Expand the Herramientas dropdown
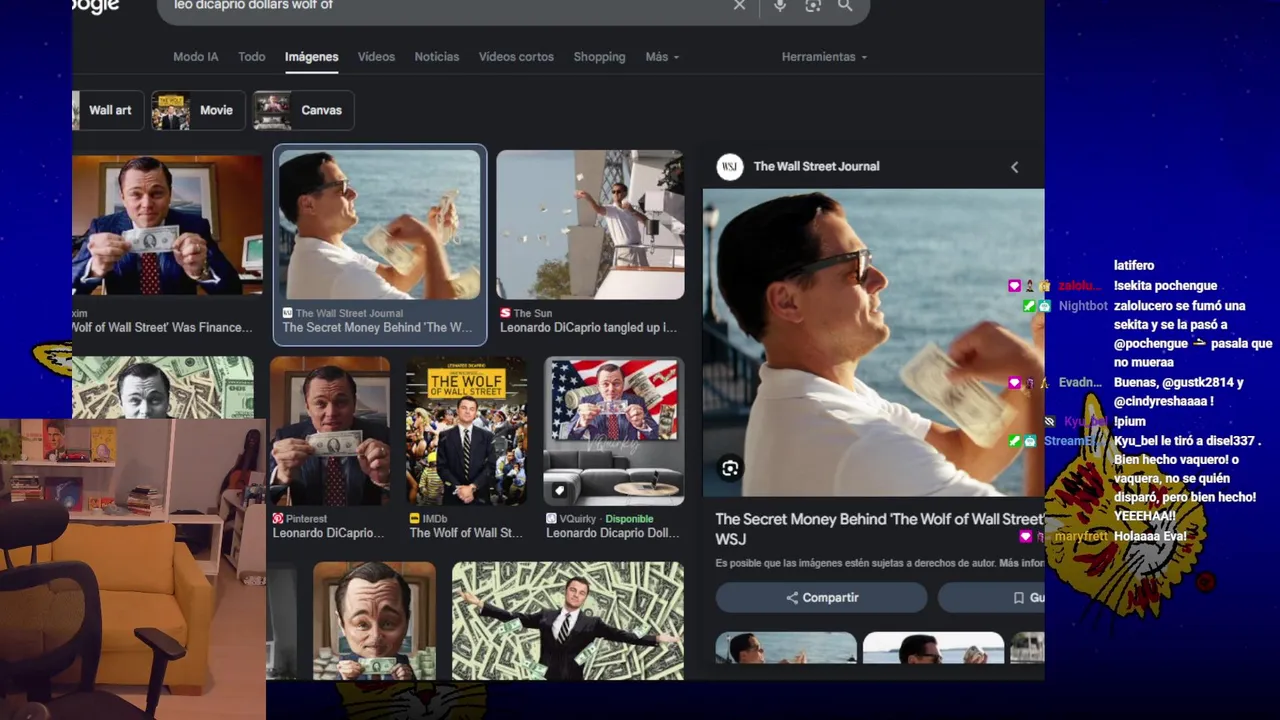The image size is (1280, 720). (824, 57)
